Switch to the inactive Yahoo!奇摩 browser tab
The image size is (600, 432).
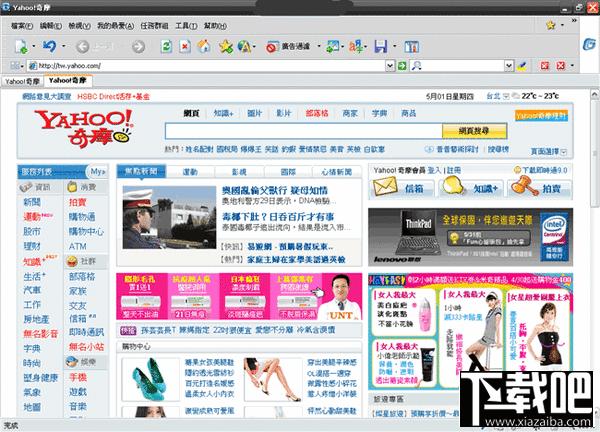[23, 81]
